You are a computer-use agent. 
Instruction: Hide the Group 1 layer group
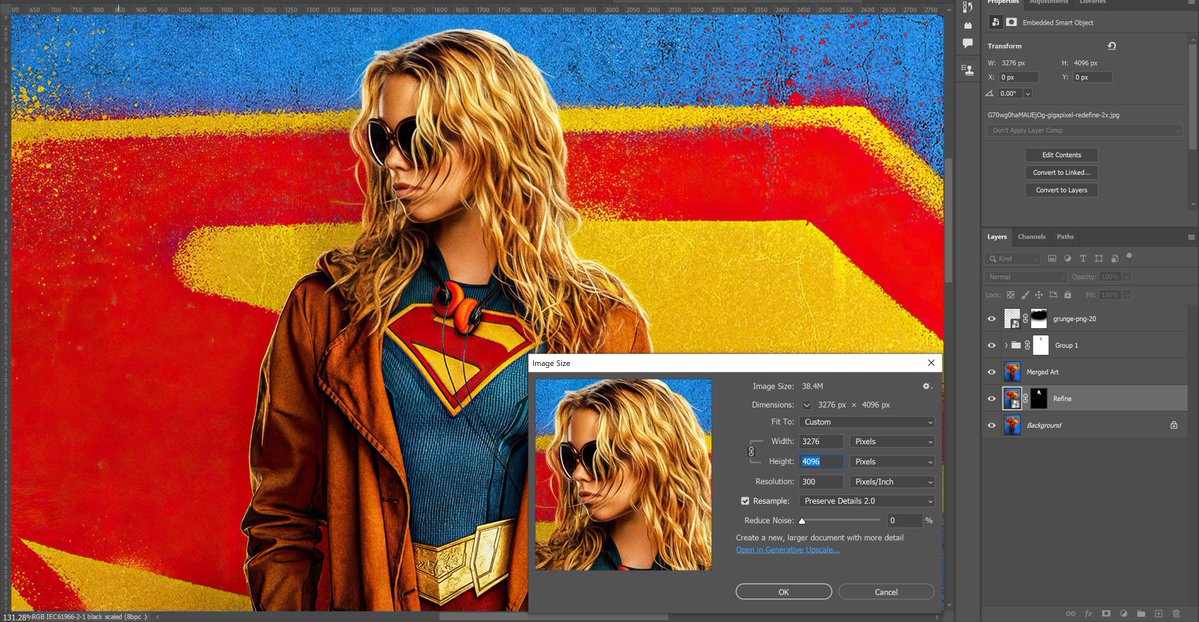[x=992, y=346]
